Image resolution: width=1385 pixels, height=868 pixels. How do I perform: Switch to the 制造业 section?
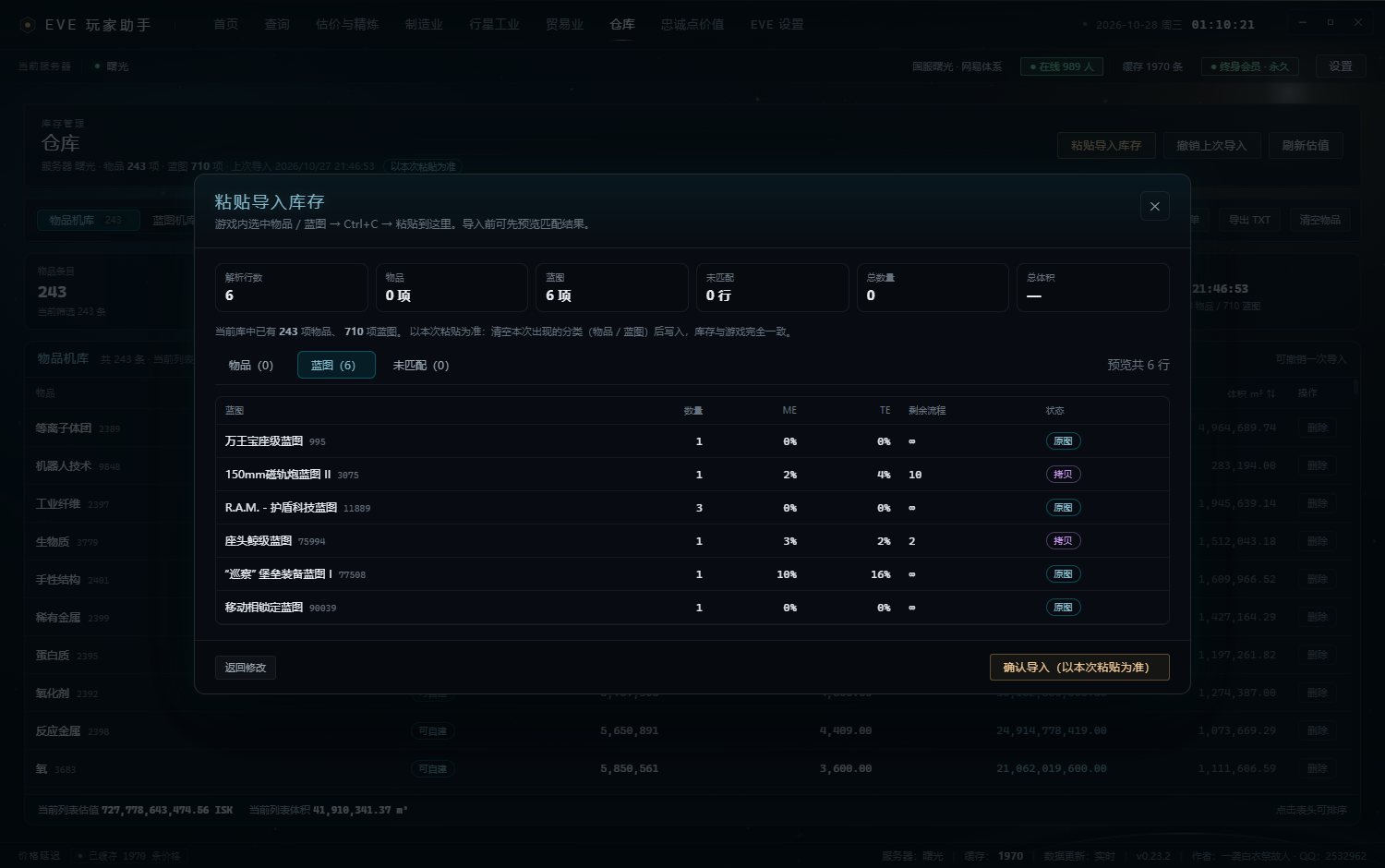pyautogui.click(x=424, y=25)
